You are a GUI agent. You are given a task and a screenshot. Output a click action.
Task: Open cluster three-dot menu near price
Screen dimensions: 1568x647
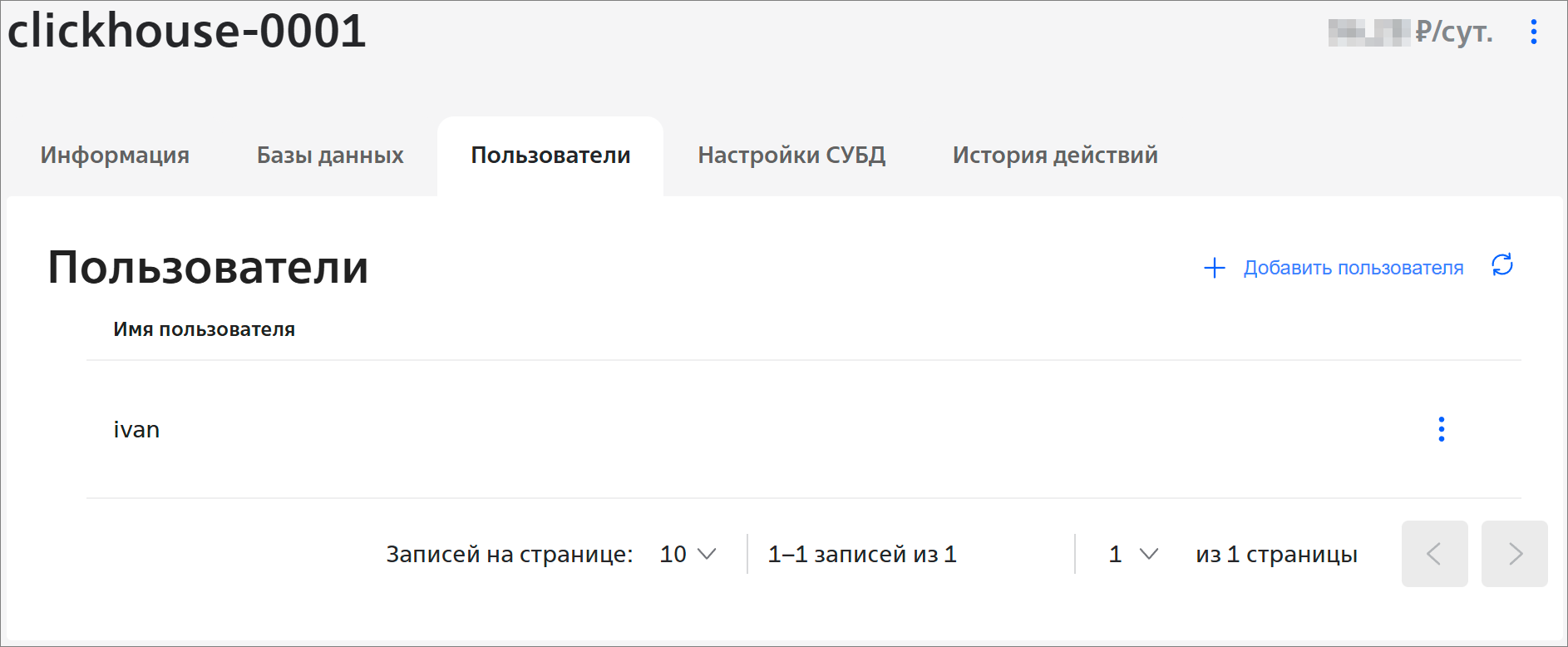tap(1534, 32)
